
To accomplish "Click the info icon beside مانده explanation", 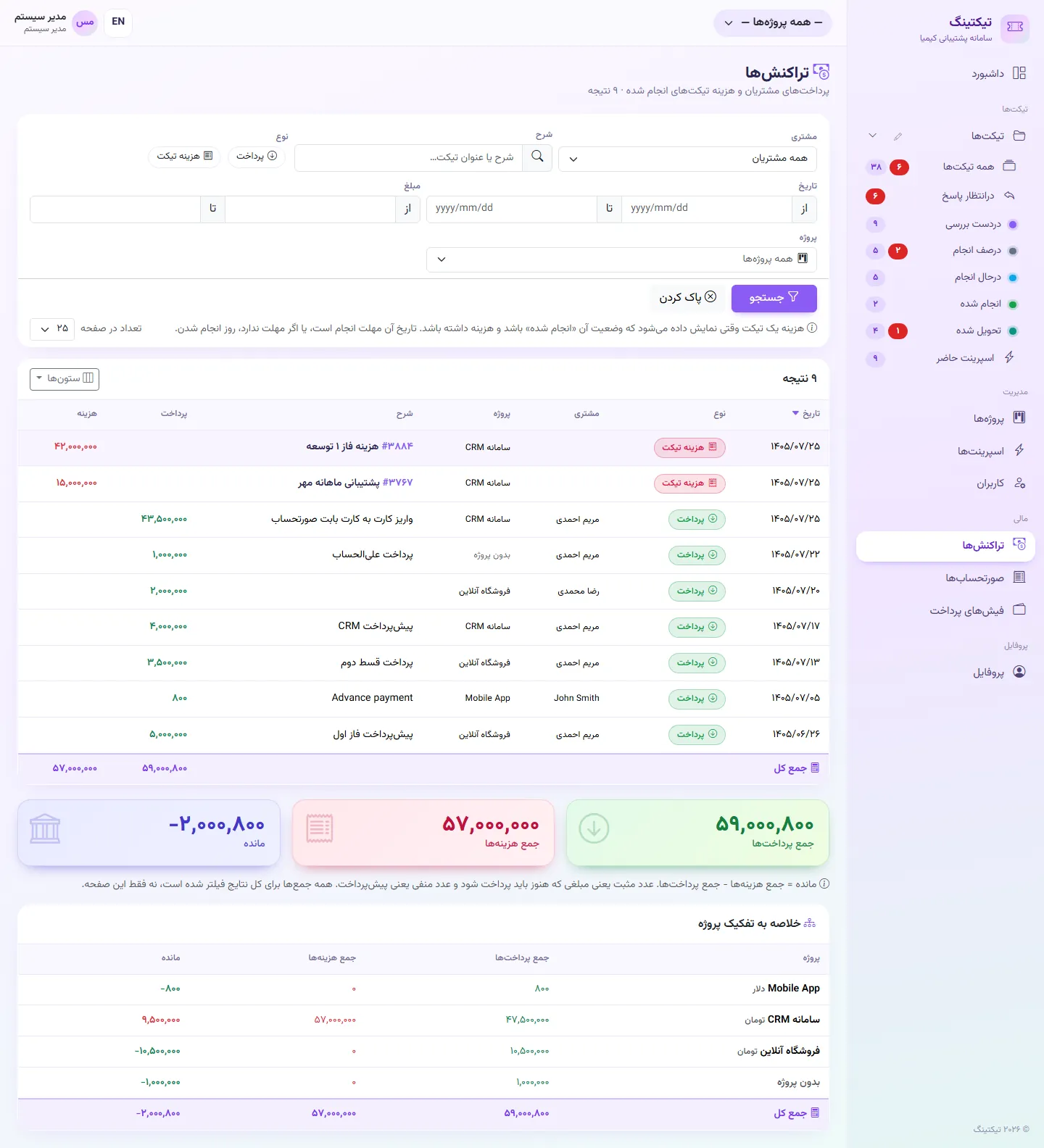I will pos(824,884).
